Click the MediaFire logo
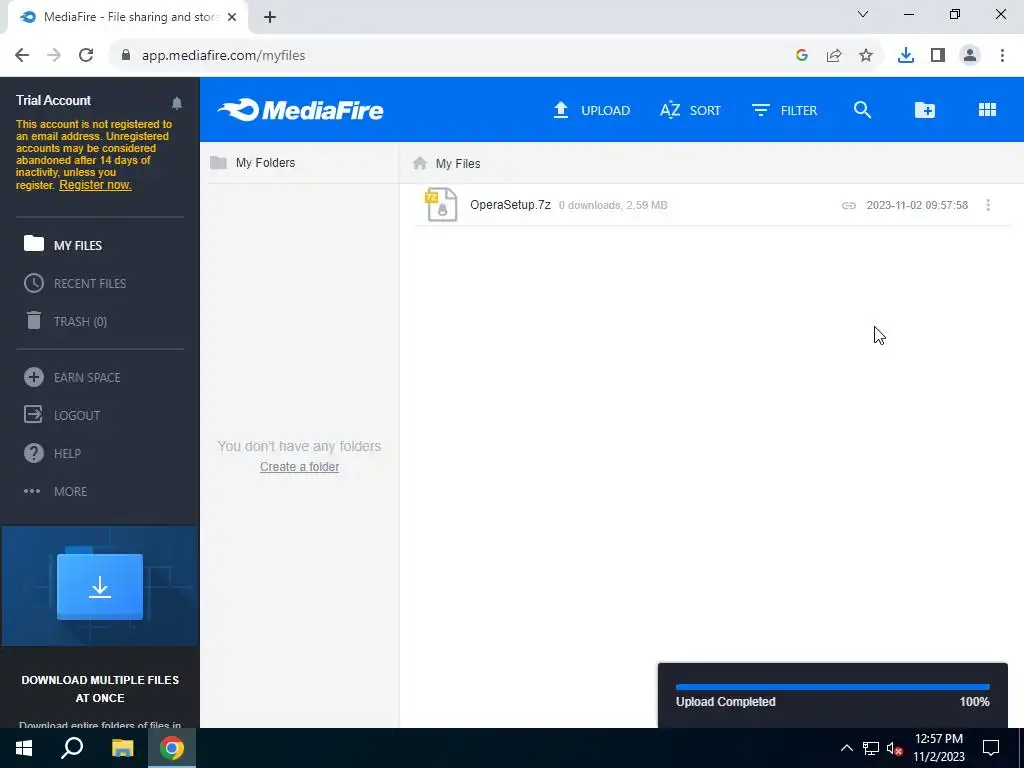 (300, 110)
